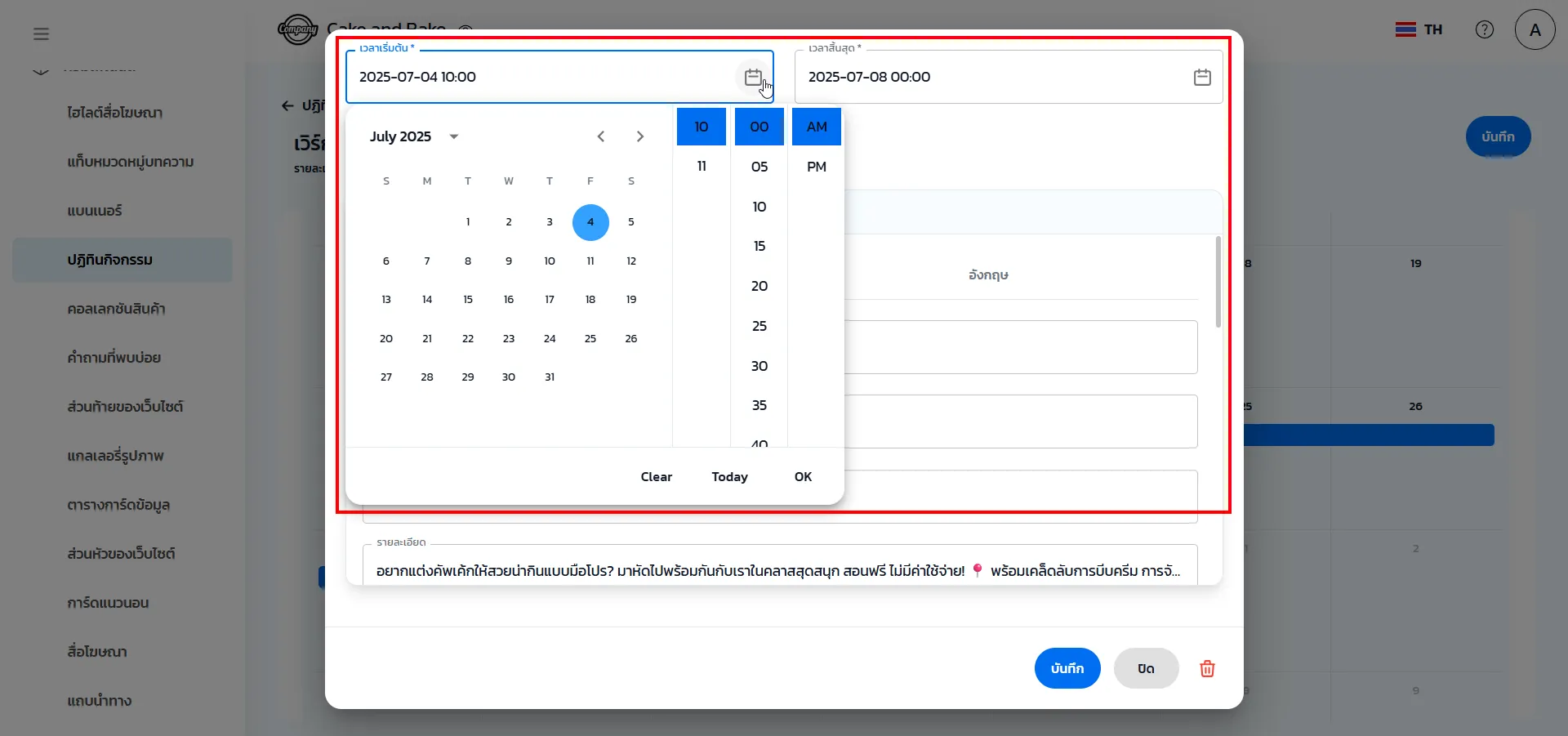
Task: Choose hour 11 in time column
Action: click(701, 167)
